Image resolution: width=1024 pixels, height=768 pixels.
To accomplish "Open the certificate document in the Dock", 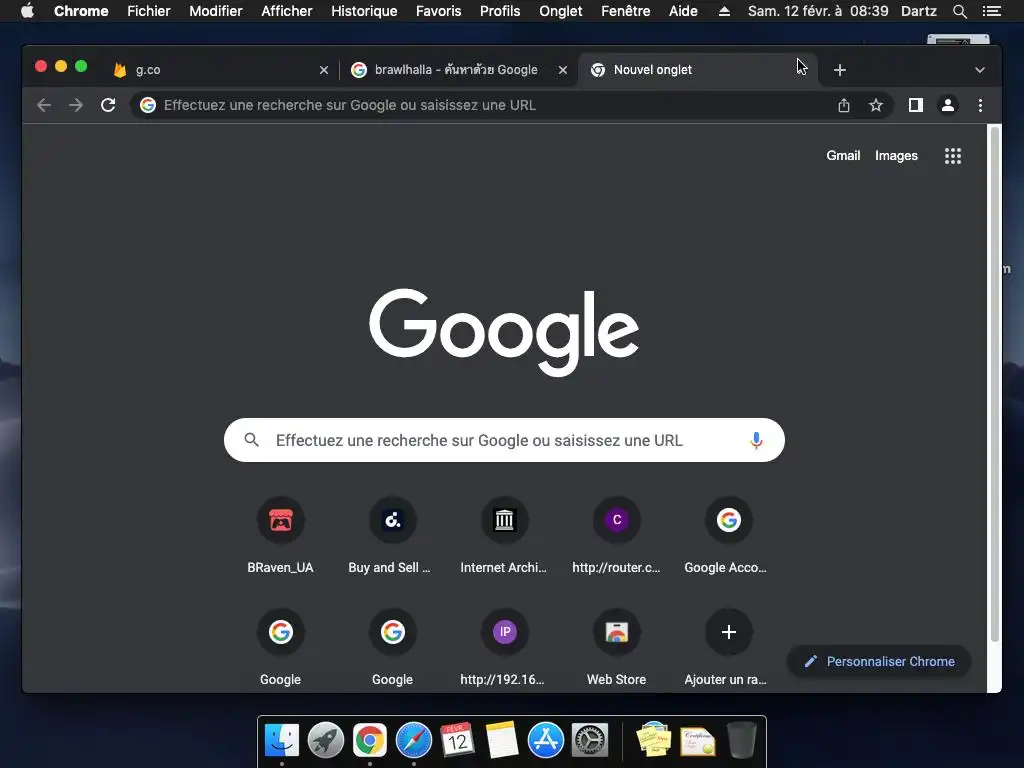I will point(697,741).
